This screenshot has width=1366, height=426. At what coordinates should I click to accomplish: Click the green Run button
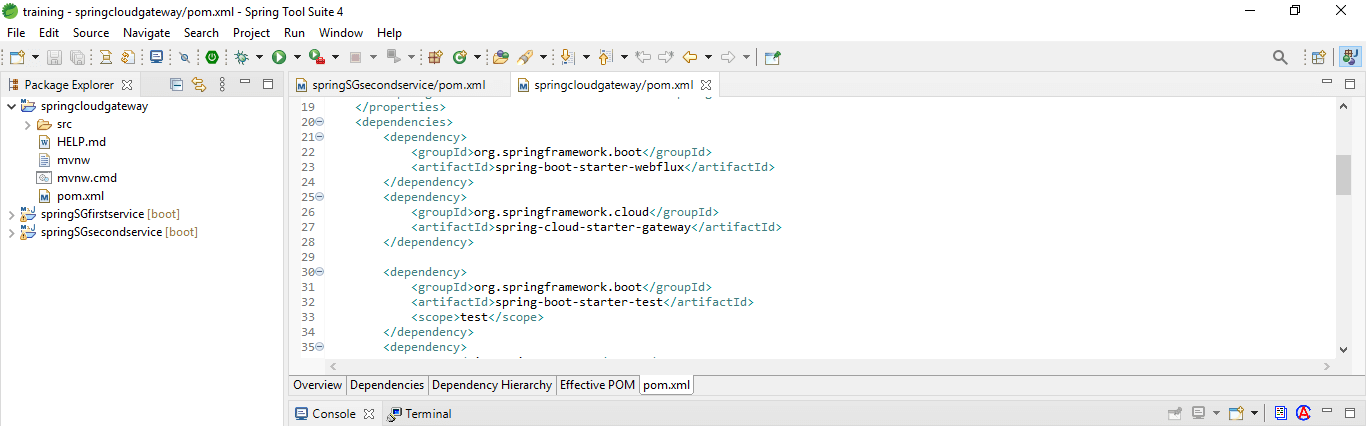pos(279,57)
